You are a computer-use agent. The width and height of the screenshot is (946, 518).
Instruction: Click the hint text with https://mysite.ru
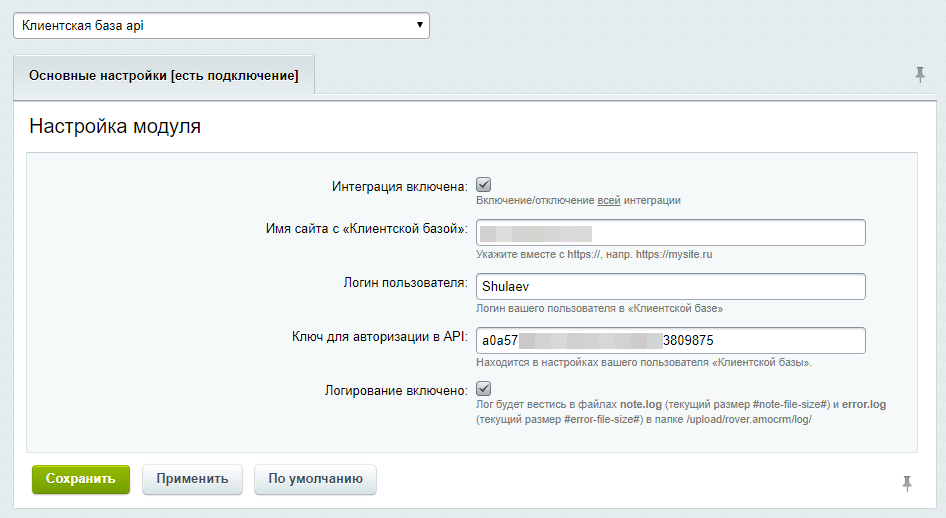point(594,254)
